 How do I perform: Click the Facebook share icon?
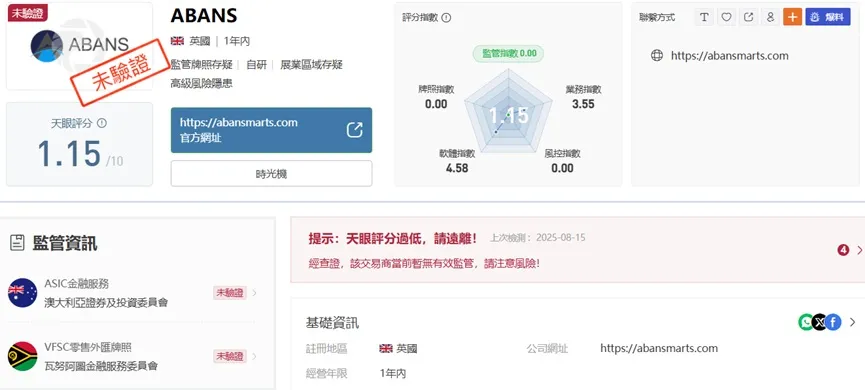click(833, 322)
